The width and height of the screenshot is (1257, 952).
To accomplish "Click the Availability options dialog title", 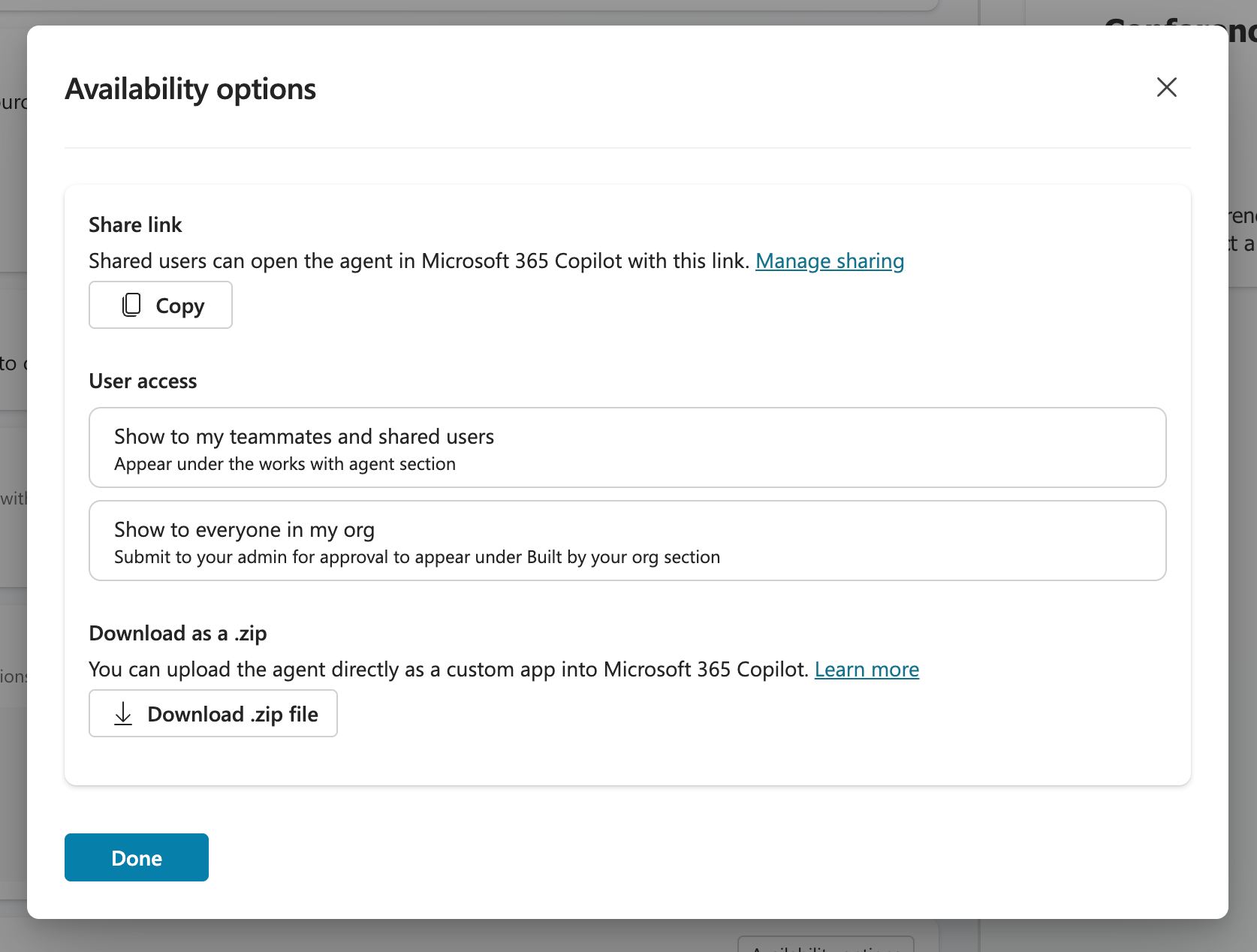I will pyautogui.click(x=191, y=89).
